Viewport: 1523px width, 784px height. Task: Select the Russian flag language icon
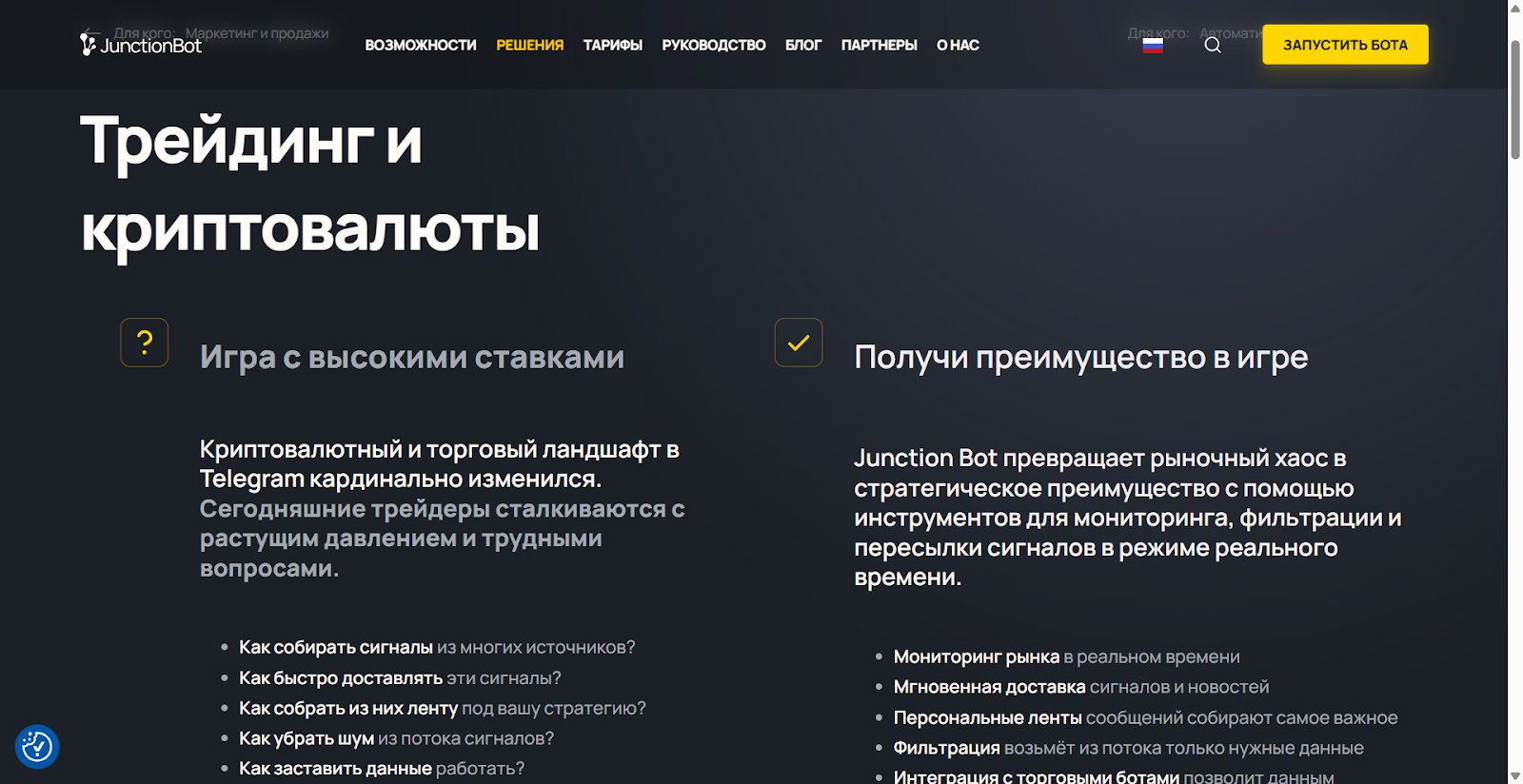tap(1153, 46)
